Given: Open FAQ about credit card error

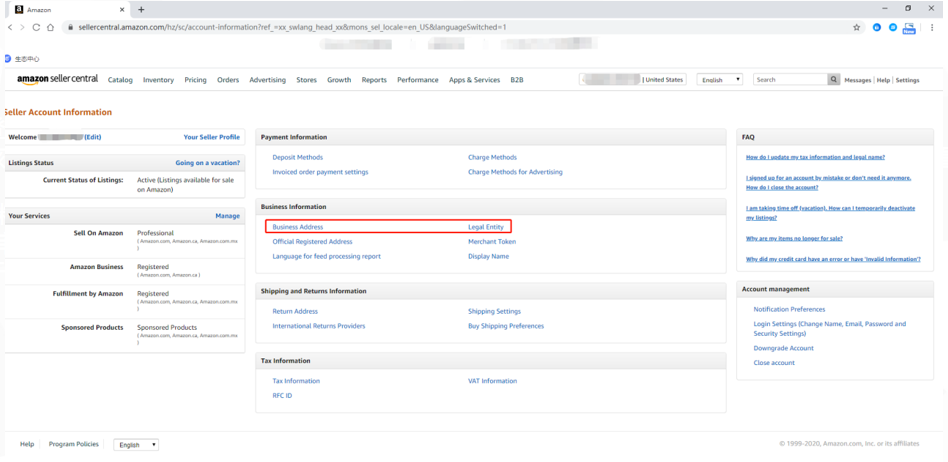Looking at the screenshot, I should 833,259.
